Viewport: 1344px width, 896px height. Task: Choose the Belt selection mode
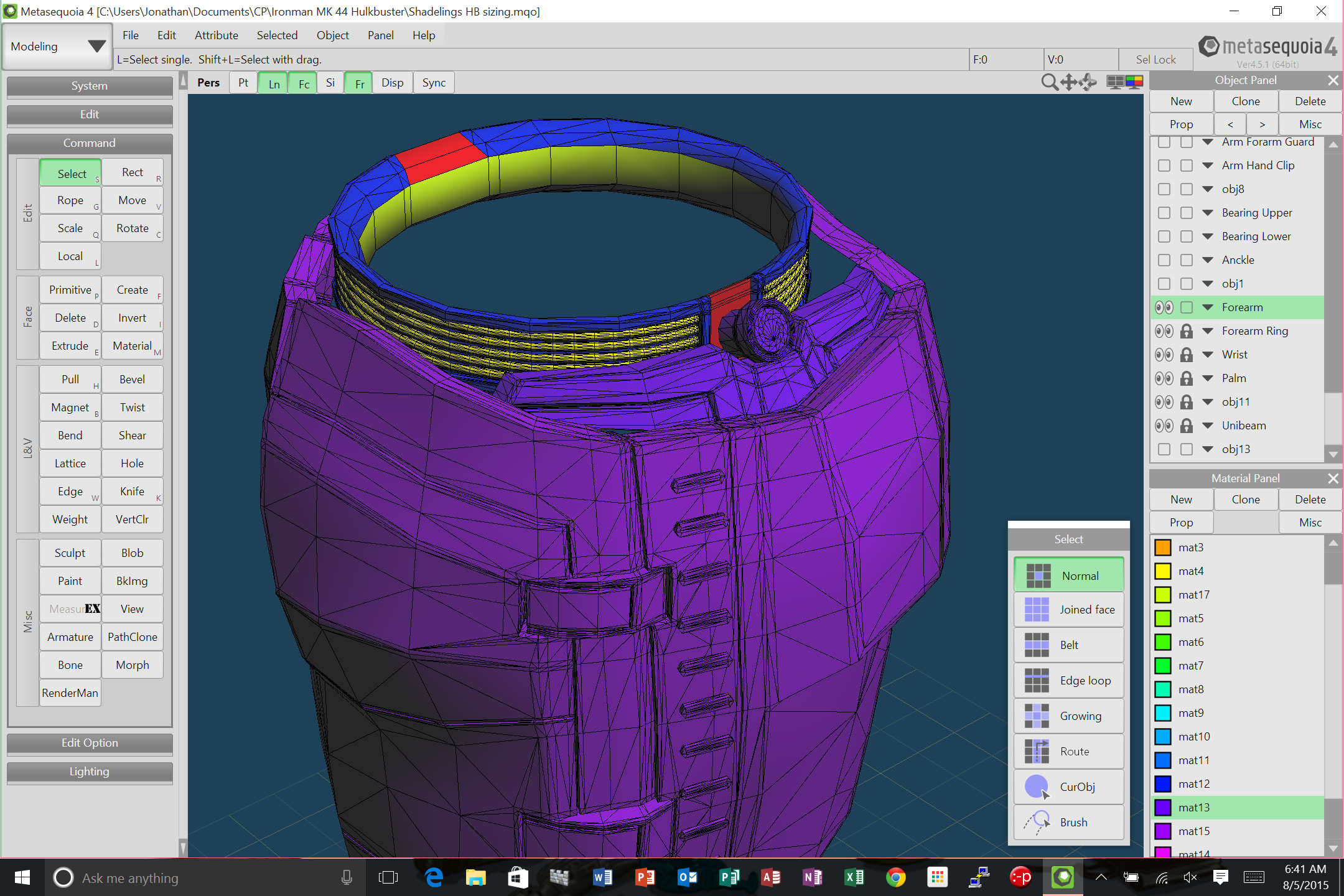1068,645
